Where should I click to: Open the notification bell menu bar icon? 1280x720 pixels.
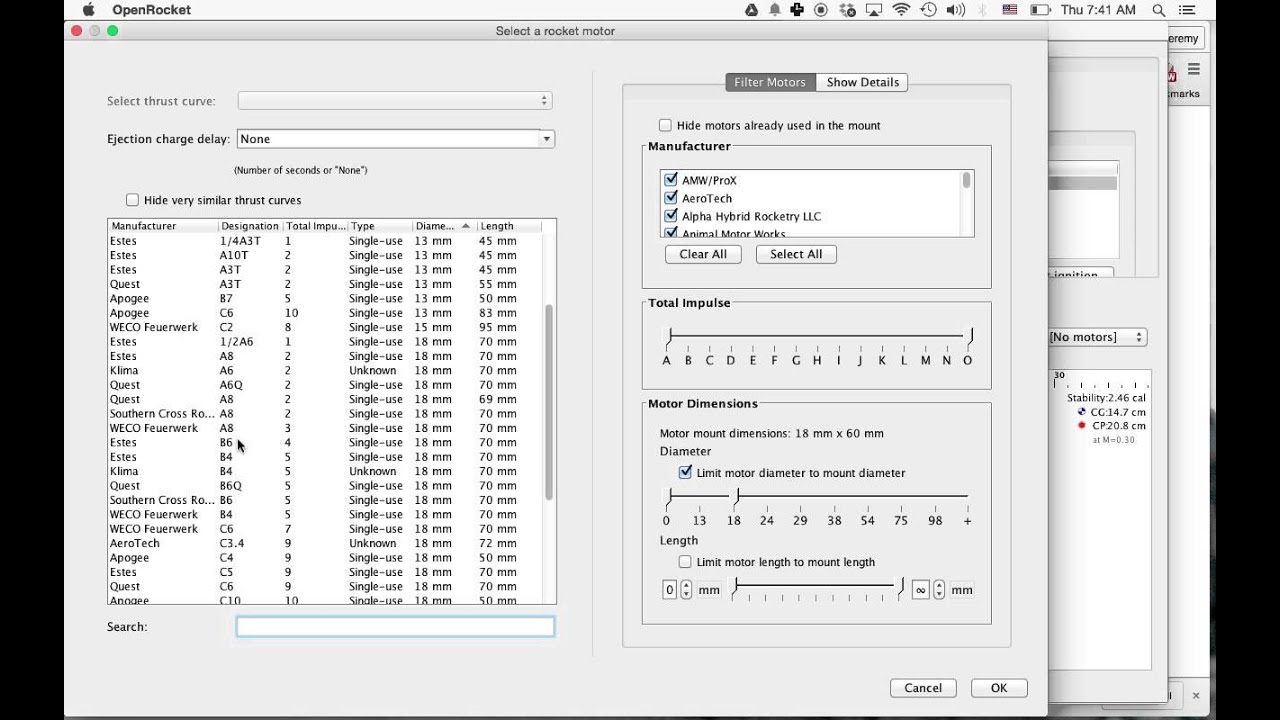click(774, 10)
